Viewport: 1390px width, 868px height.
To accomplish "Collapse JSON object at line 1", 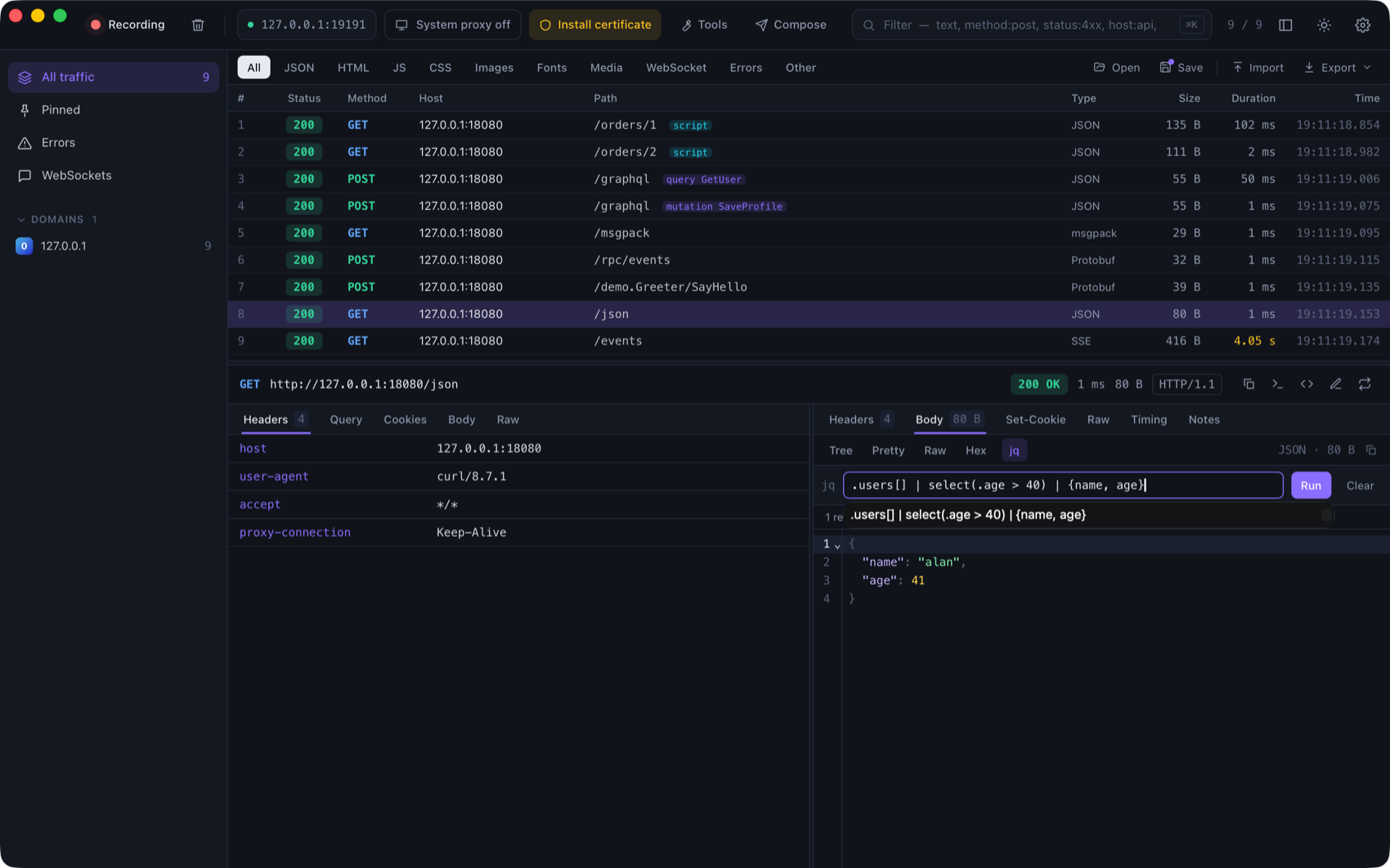I will [838, 545].
